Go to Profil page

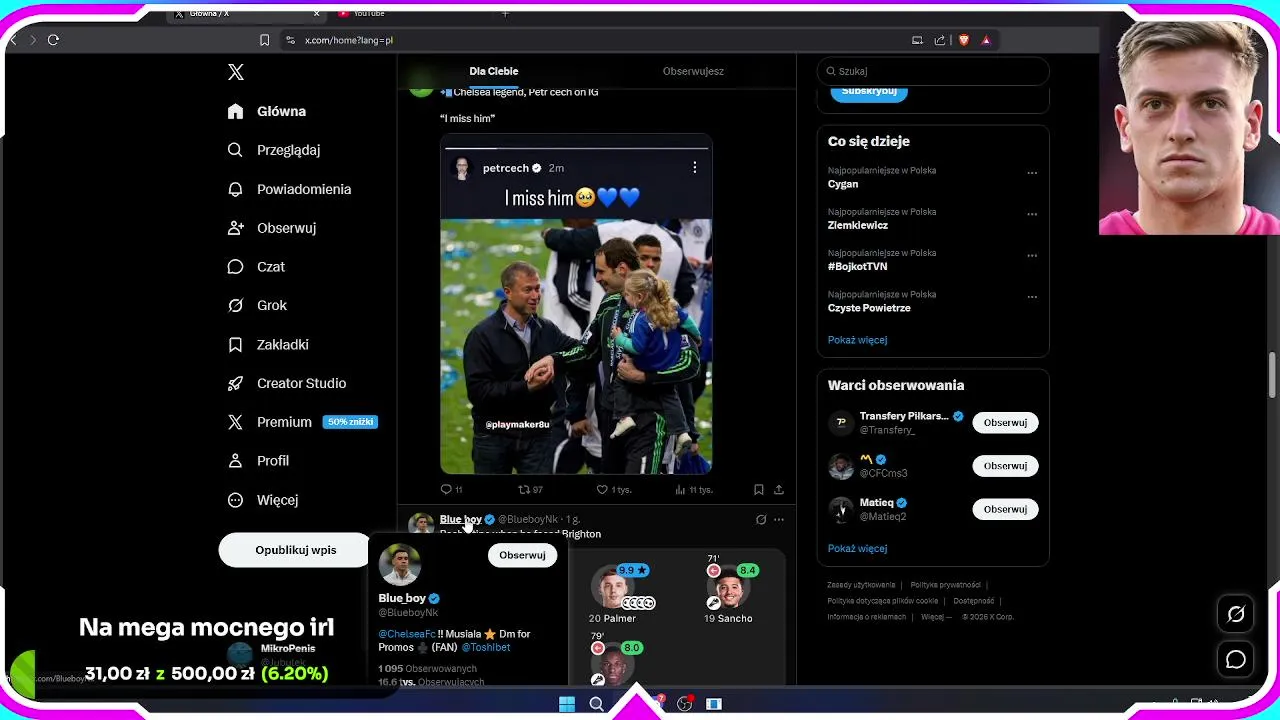[258, 461]
